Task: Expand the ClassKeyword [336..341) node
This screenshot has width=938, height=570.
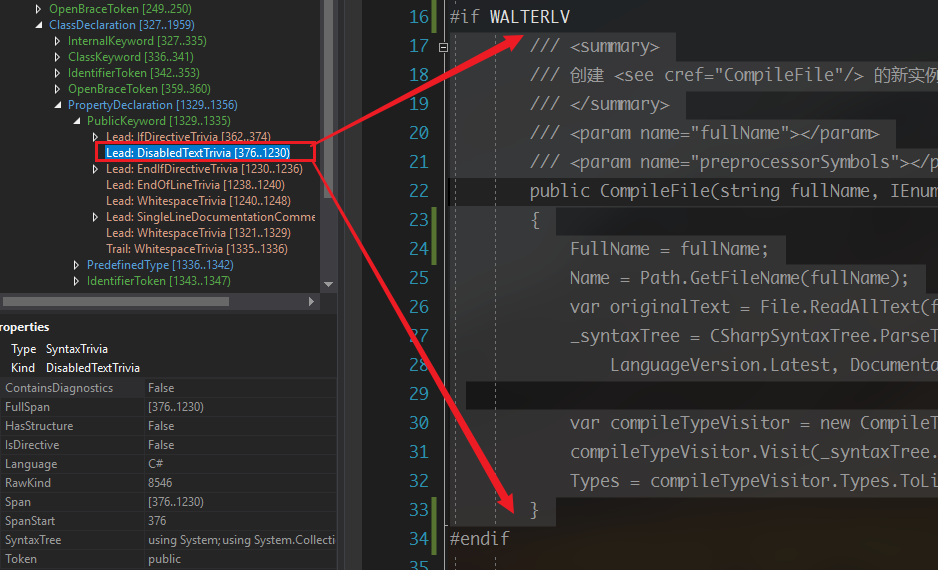Action: tap(57, 57)
